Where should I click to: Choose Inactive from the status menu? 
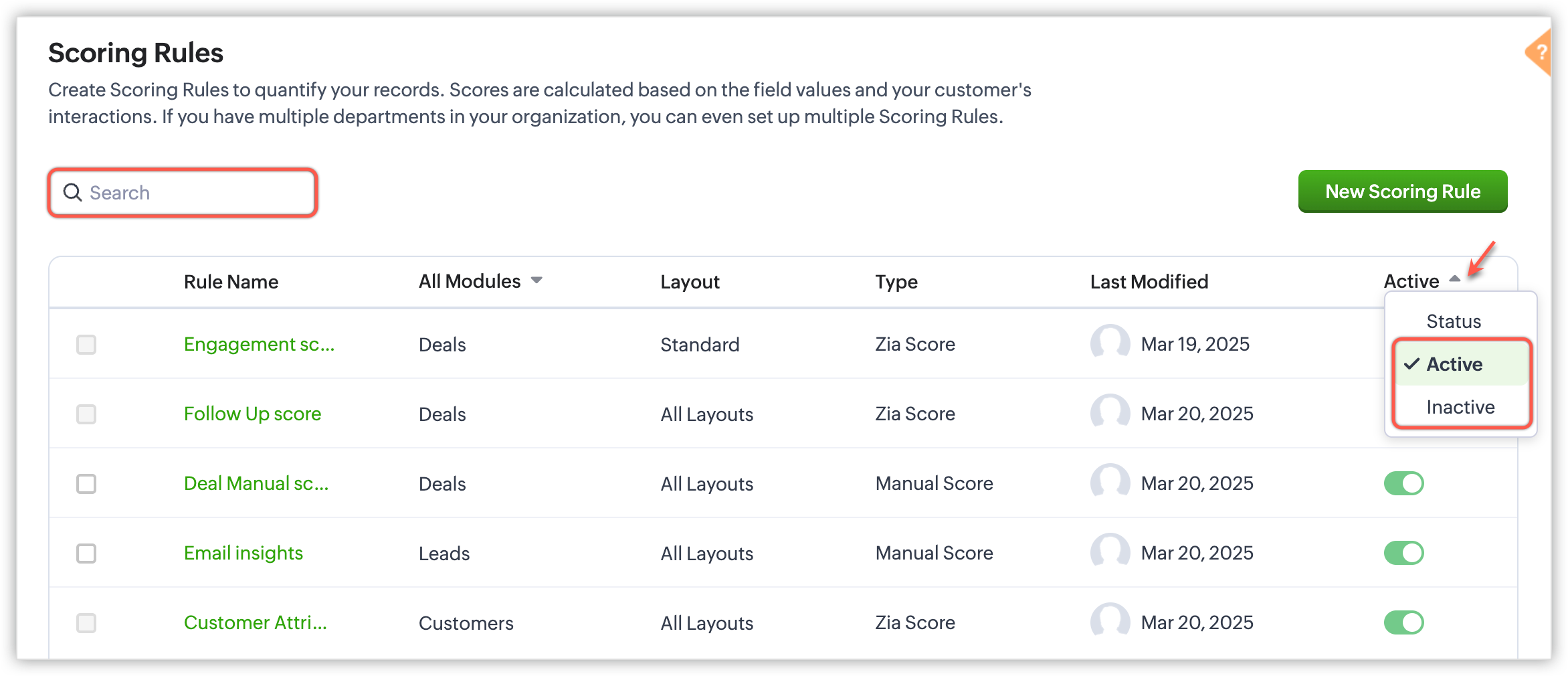point(1460,407)
